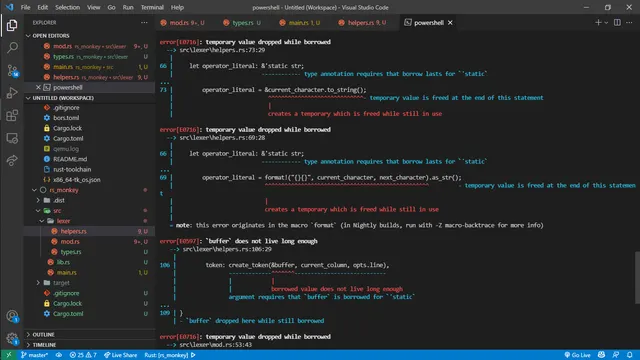The image size is (640, 360).
Task: Open the notifications bell icon
Action: (x=630, y=355)
